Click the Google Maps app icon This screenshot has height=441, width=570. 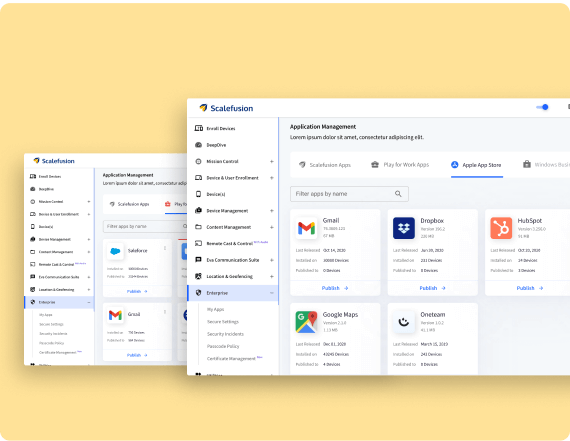(306, 322)
